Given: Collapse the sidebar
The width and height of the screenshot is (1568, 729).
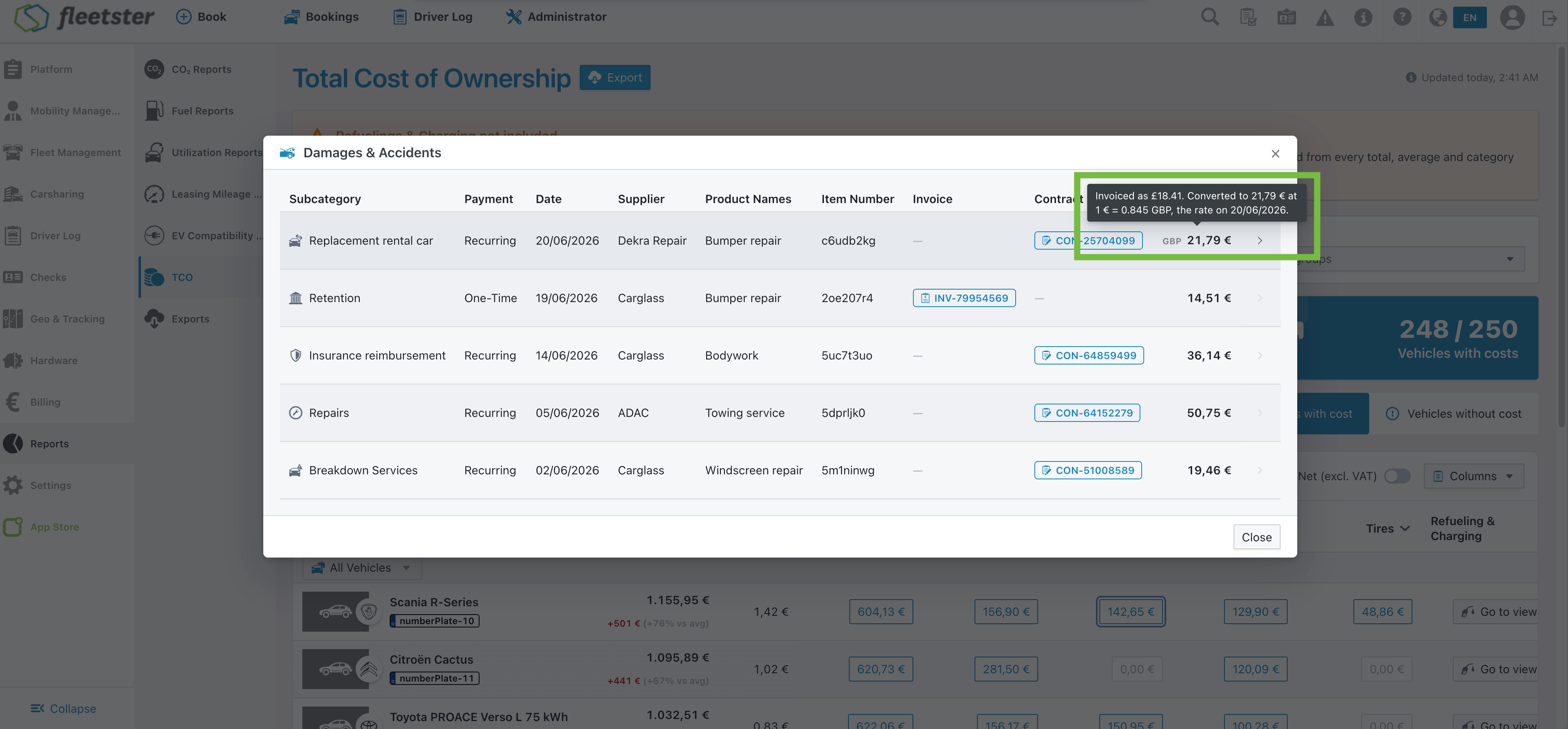Looking at the screenshot, I should click(63, 709).
